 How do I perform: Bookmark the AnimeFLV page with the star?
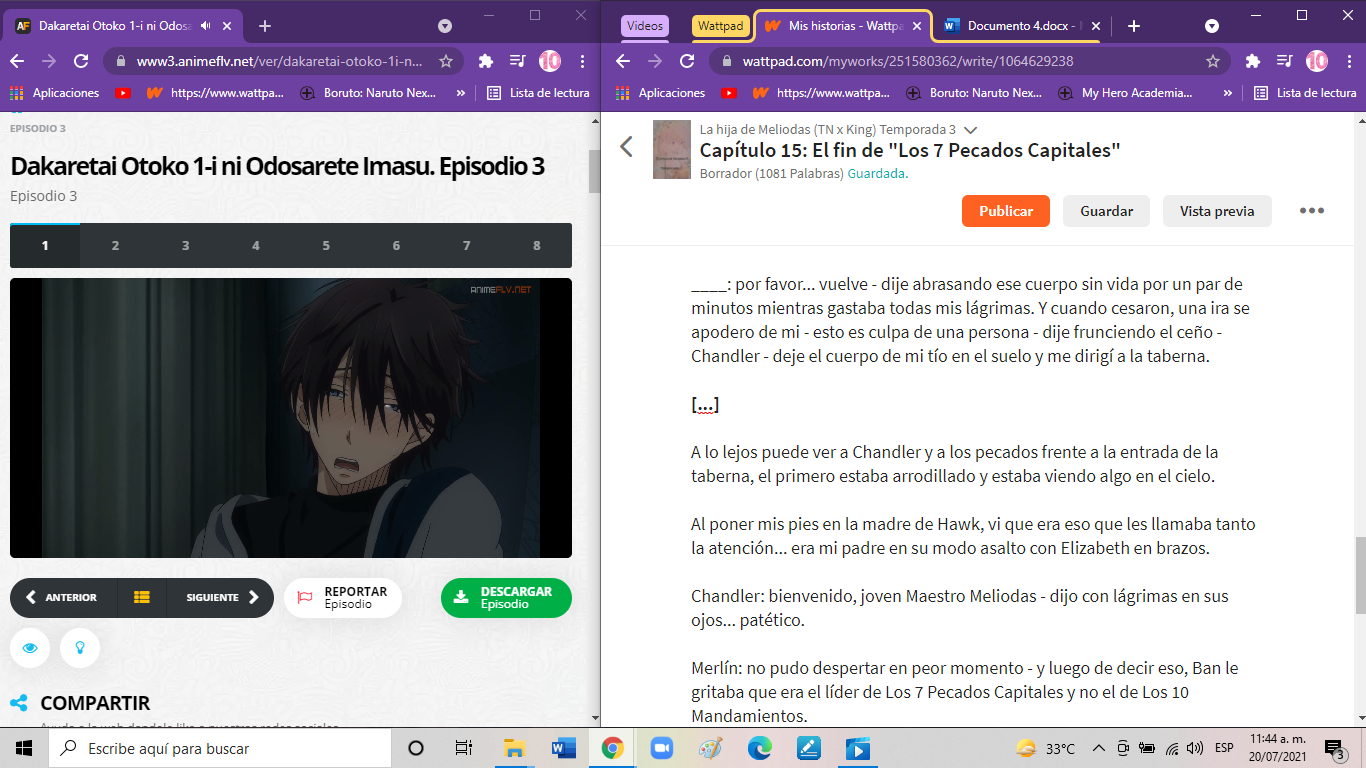446,61
